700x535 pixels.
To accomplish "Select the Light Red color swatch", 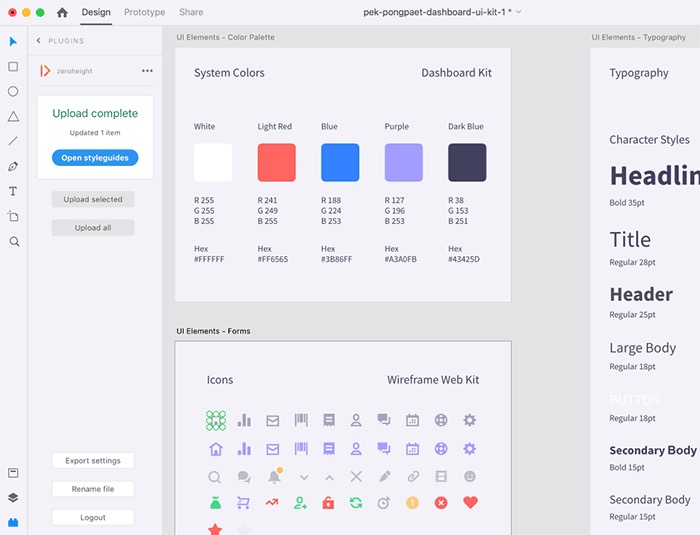I will [276, 163].
